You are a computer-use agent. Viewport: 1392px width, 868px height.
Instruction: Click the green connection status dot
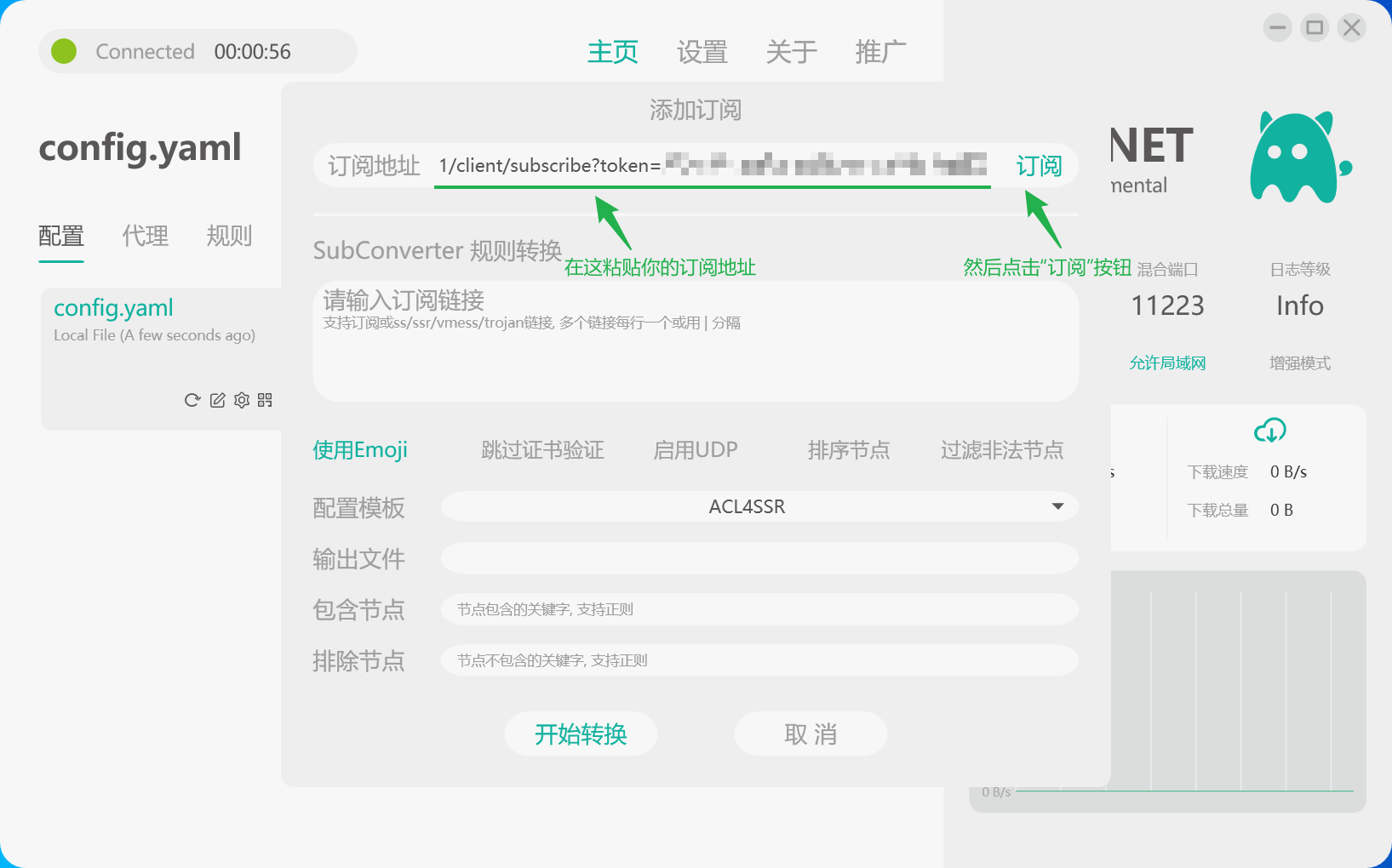pyautogui.click(x=64, y=51)
